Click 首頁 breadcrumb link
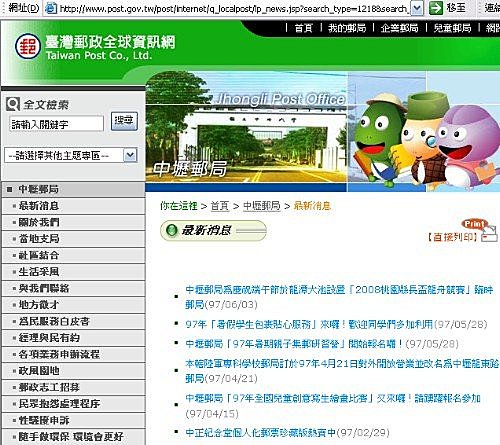This screenshot has width=500, height=445. [x=220, y=206]
